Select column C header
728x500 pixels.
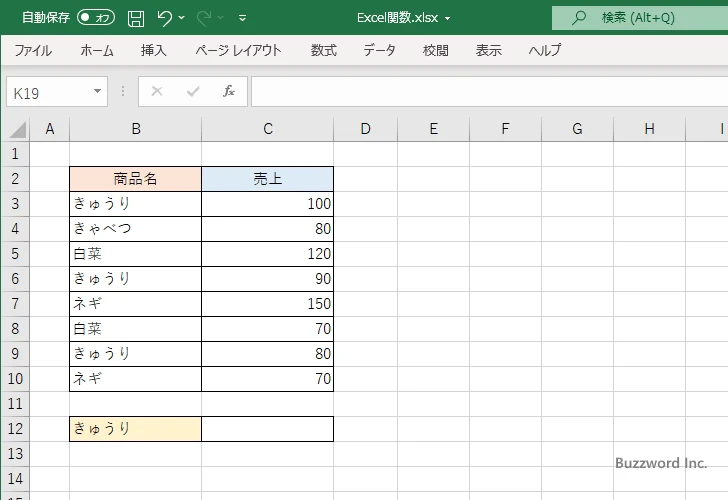tap(267, 129)
